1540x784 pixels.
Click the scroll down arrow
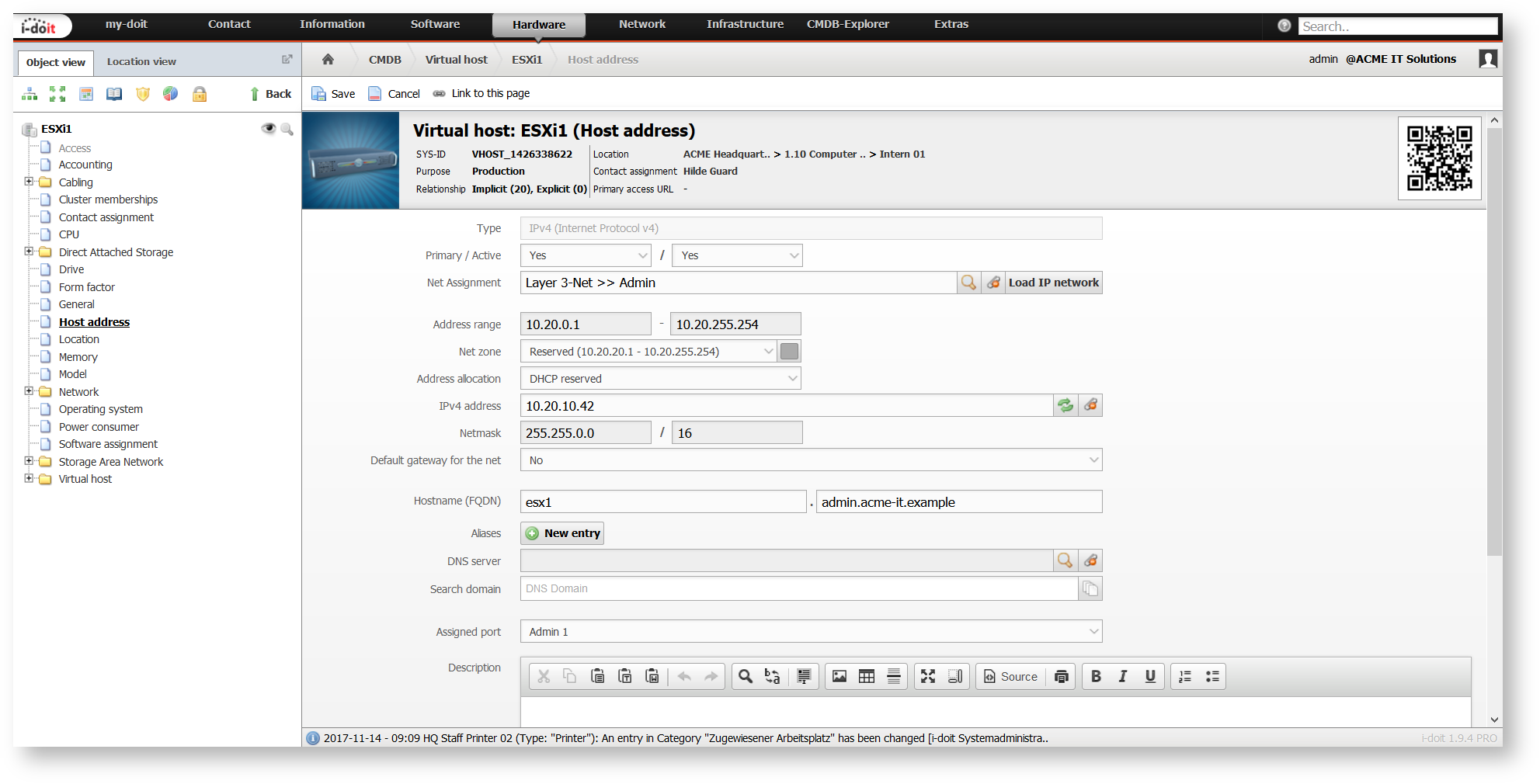click(1494, 720)
